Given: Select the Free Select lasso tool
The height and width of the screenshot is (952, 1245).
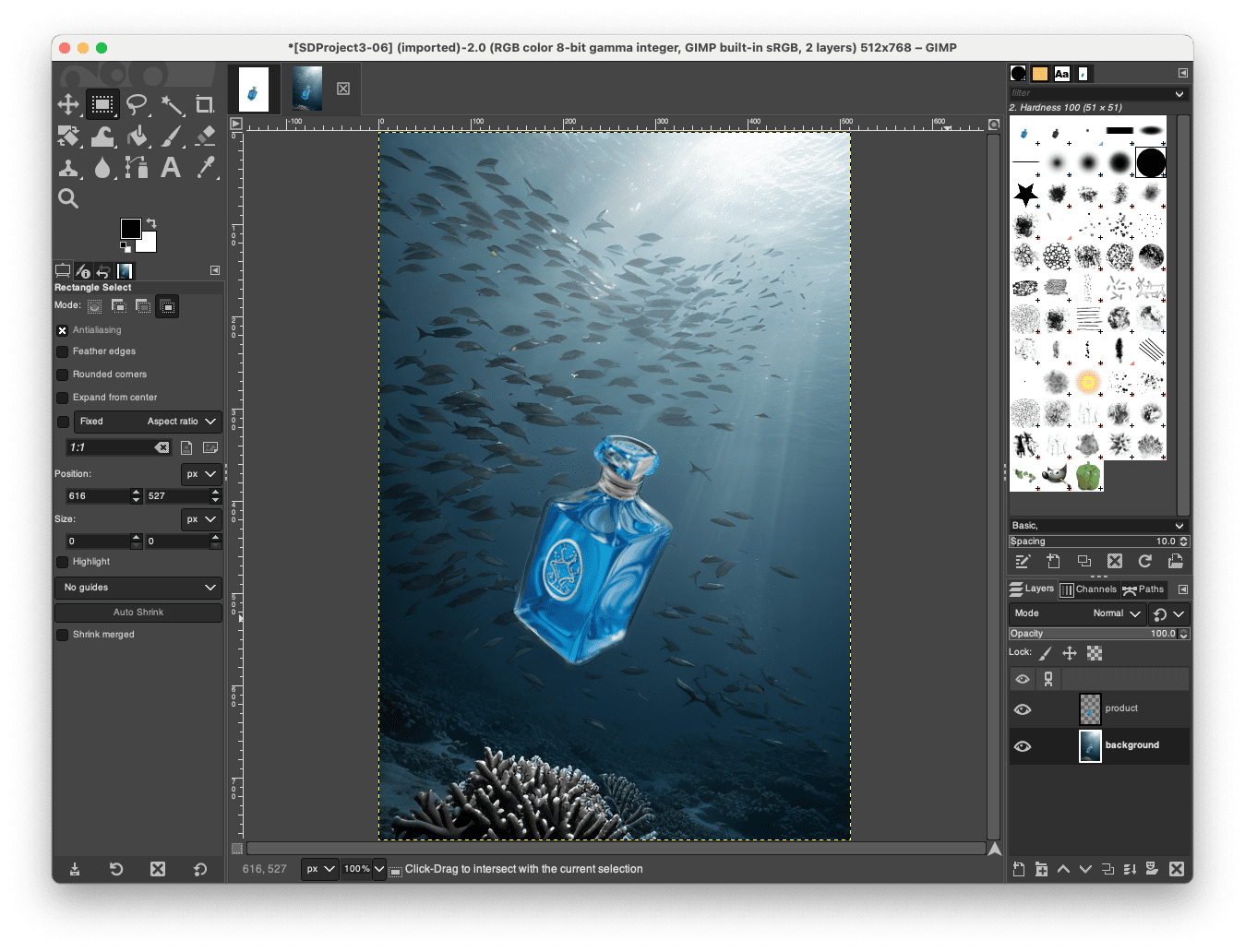Looking at the screenshot, I should 137,104.
